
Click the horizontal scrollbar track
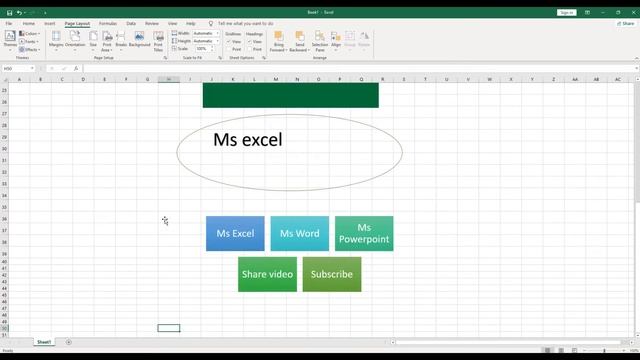508,342
